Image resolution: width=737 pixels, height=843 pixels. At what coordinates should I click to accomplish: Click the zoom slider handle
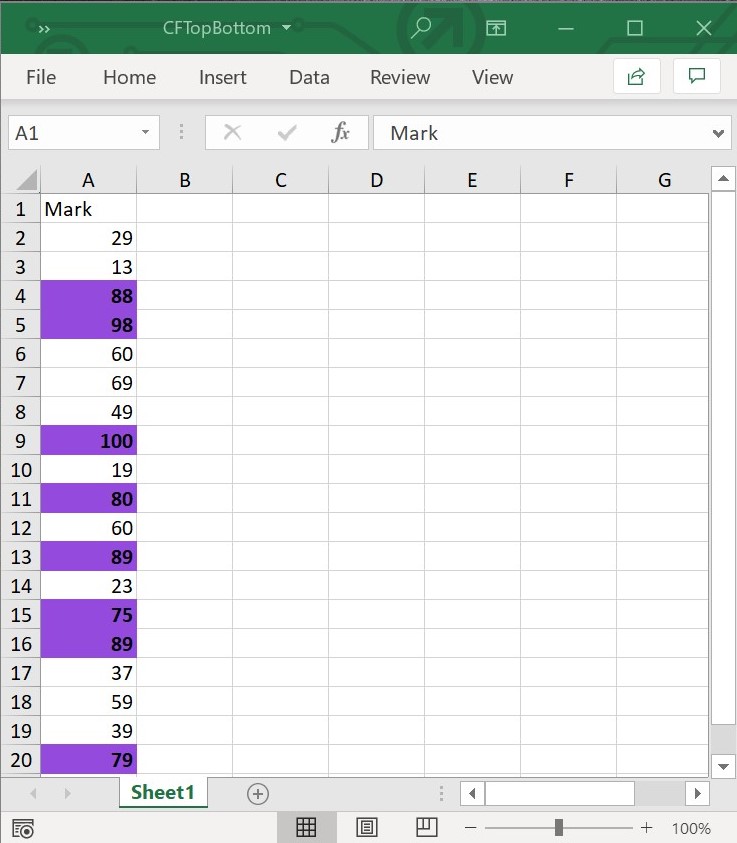[558, 828]
